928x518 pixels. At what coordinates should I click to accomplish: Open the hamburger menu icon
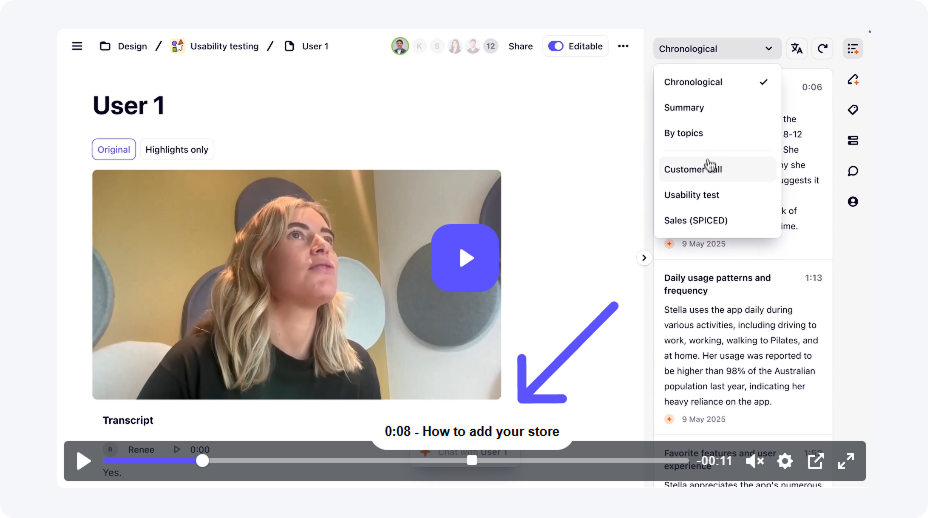pyautogui.click(x=77, y=46)
